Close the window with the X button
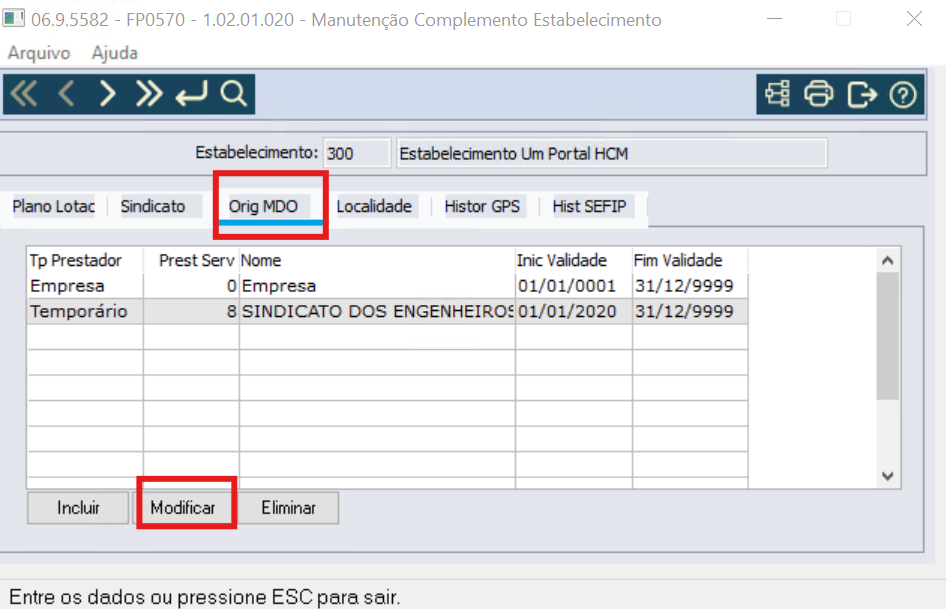 tap(914, 19)
